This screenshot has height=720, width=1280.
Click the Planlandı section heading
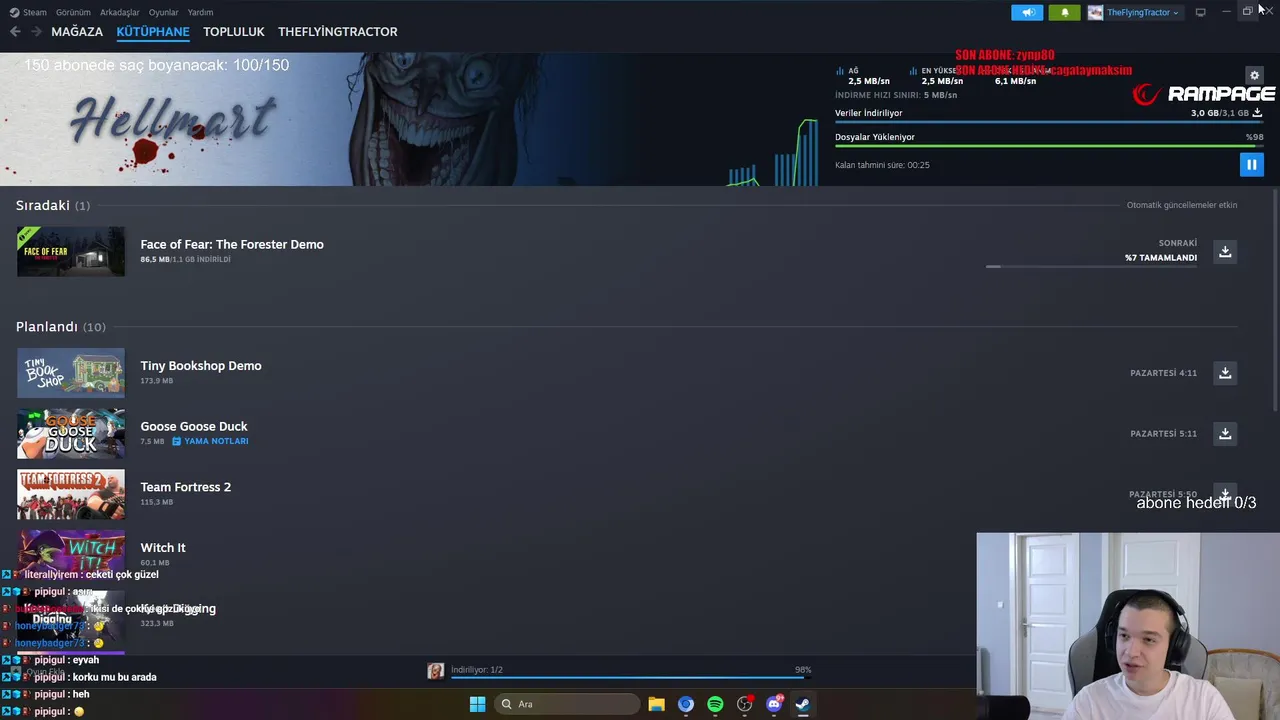click(x=61, y=327)
